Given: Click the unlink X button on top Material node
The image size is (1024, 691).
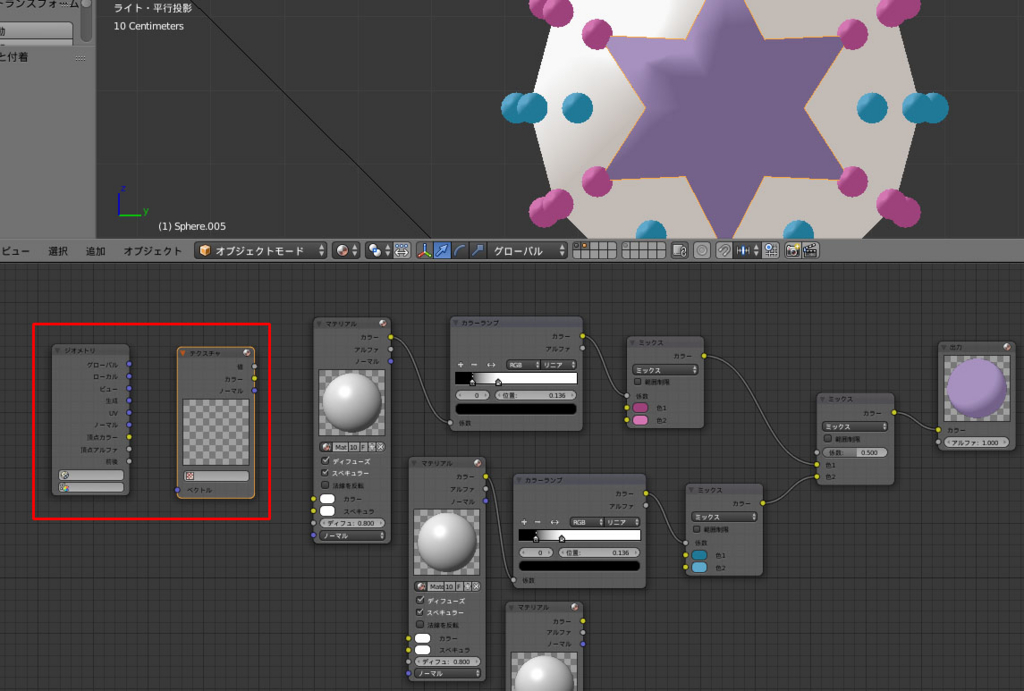Looking at the screenshot, I should (x=380, y=447).
